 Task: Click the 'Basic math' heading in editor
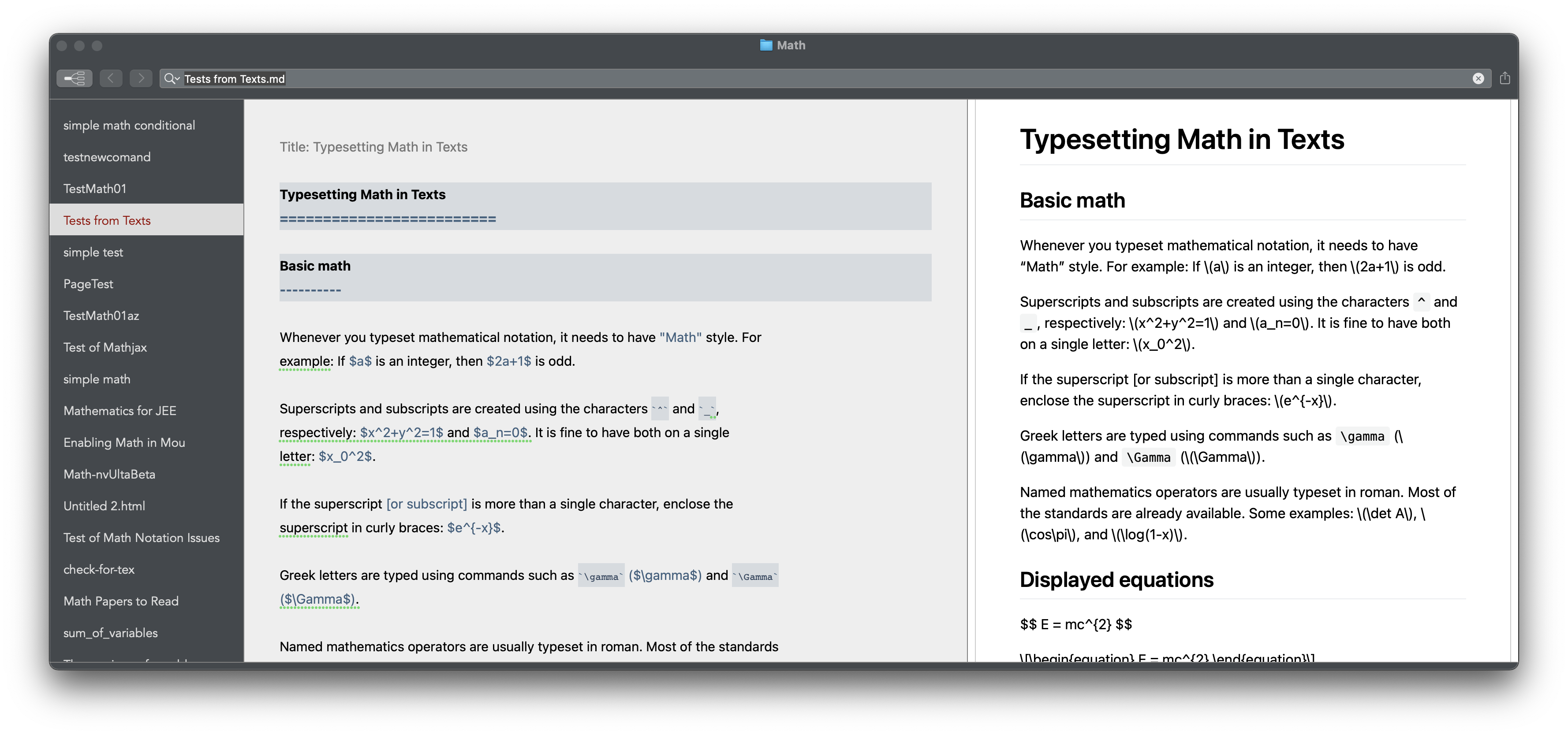(x=315, y=266)
